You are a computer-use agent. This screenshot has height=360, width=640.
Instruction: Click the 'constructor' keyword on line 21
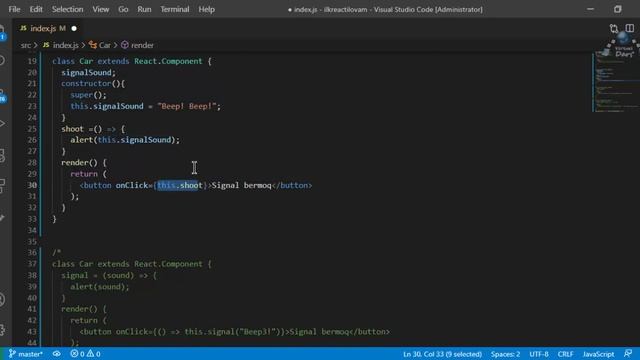86,83
